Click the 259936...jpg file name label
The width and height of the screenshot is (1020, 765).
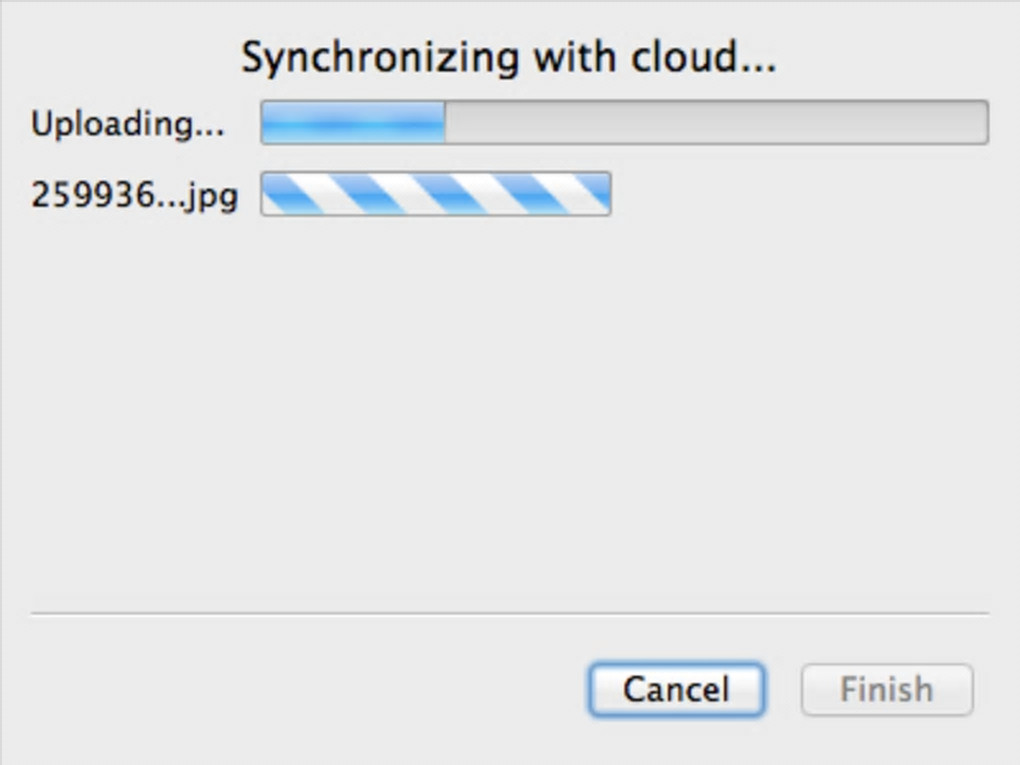pyautogui.click(x=134, y=195)
